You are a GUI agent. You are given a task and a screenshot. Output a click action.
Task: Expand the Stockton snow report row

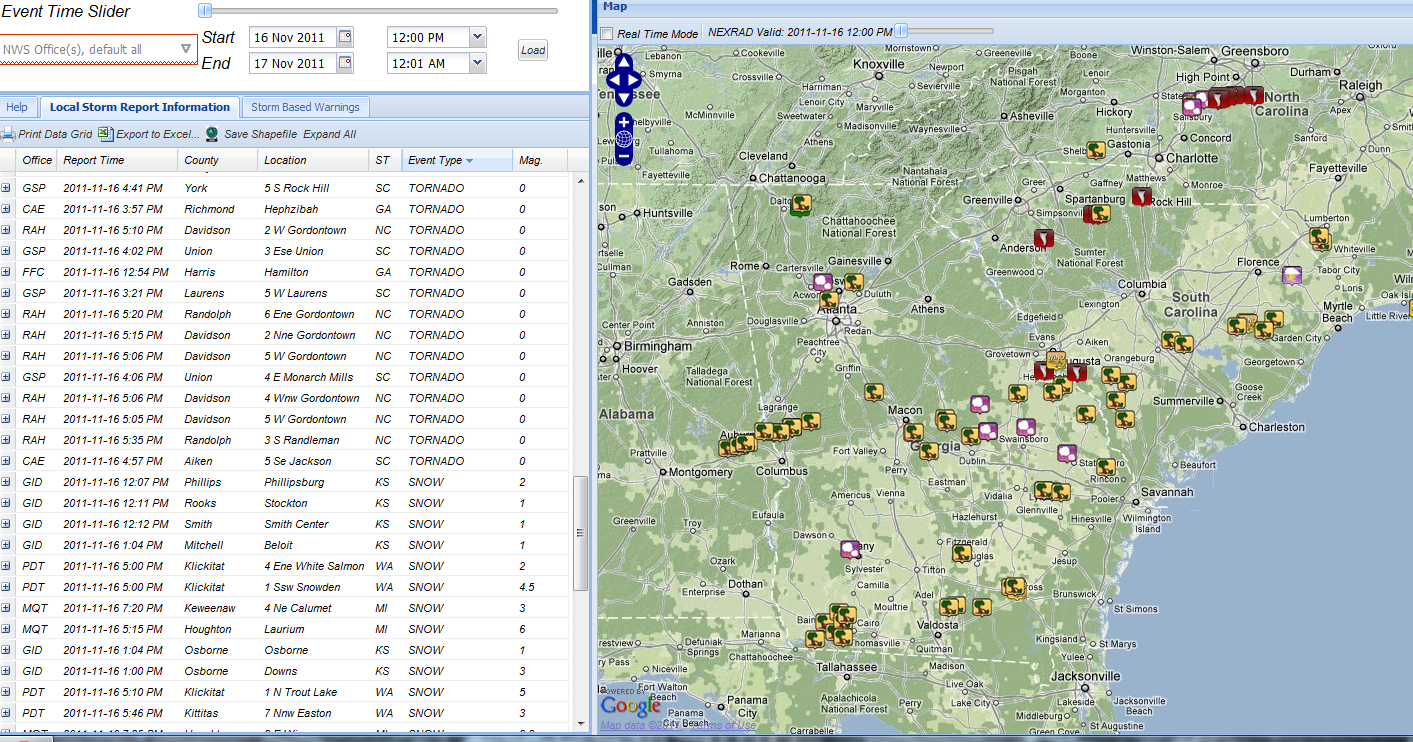(6, 503)
